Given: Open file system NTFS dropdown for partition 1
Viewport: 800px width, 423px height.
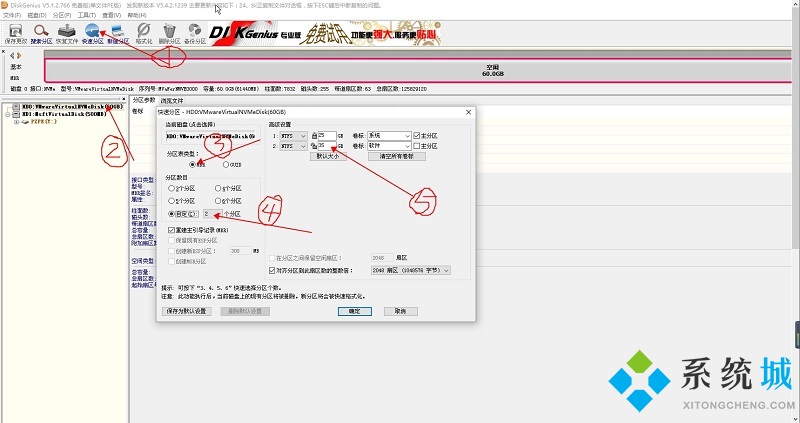Looking at the screenshot, I should coord(293,136).
